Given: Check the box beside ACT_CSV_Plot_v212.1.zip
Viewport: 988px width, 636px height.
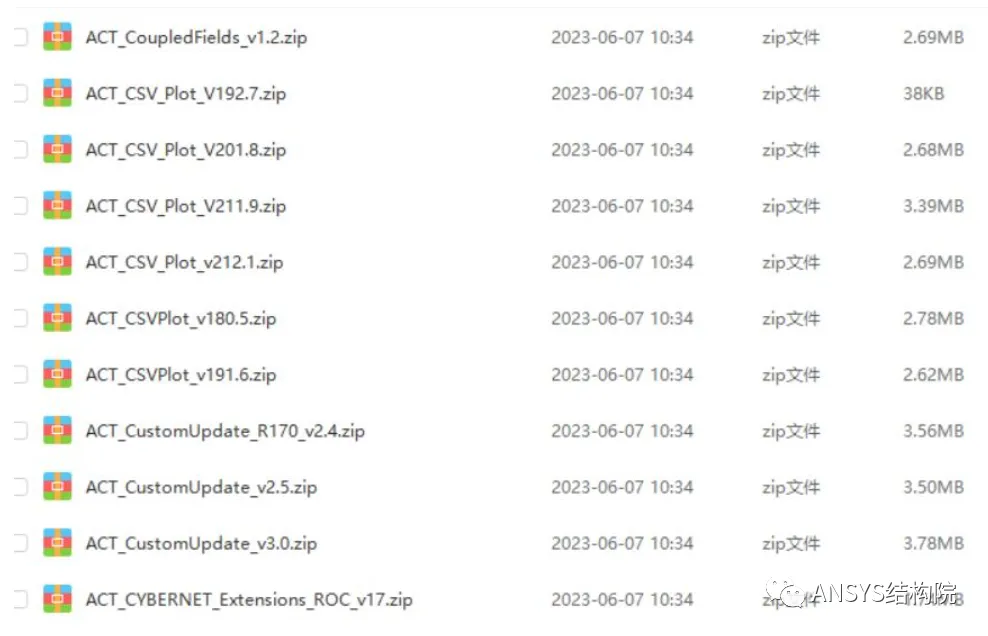Looking at the screenshot, I should [20, 262].
